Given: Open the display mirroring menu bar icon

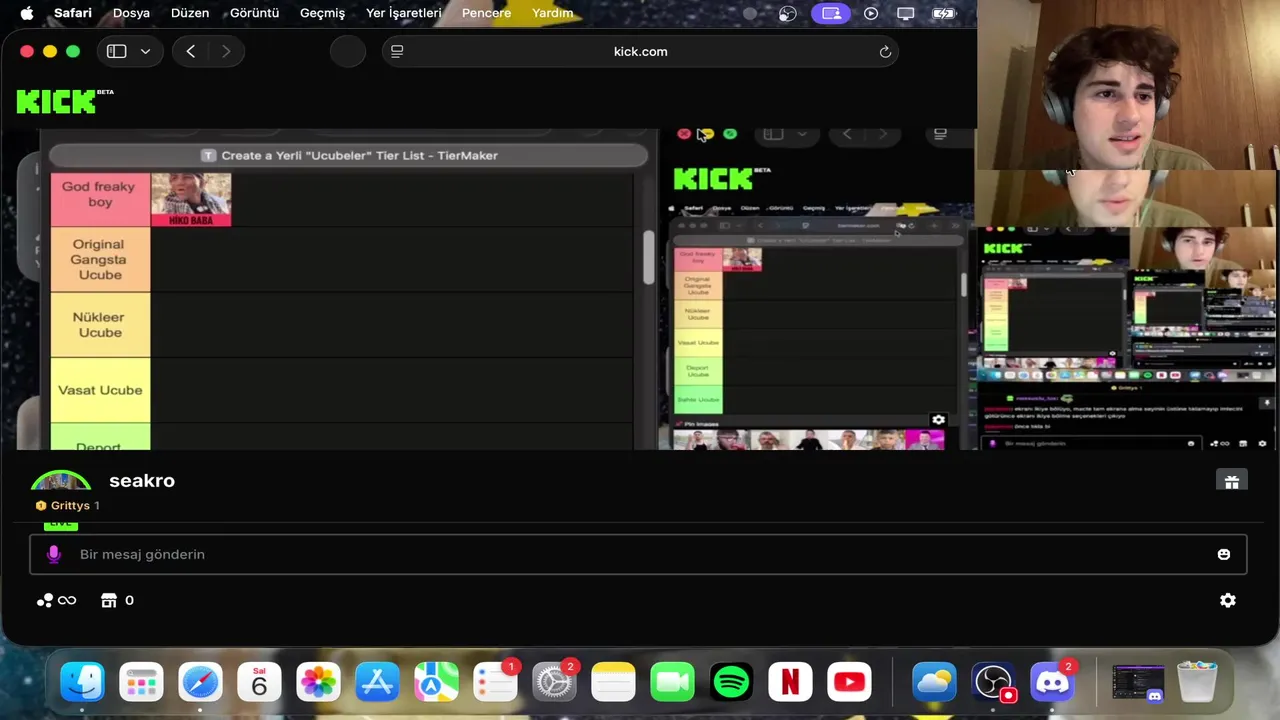Looking at the screenshot, I should tap(906, 13).
